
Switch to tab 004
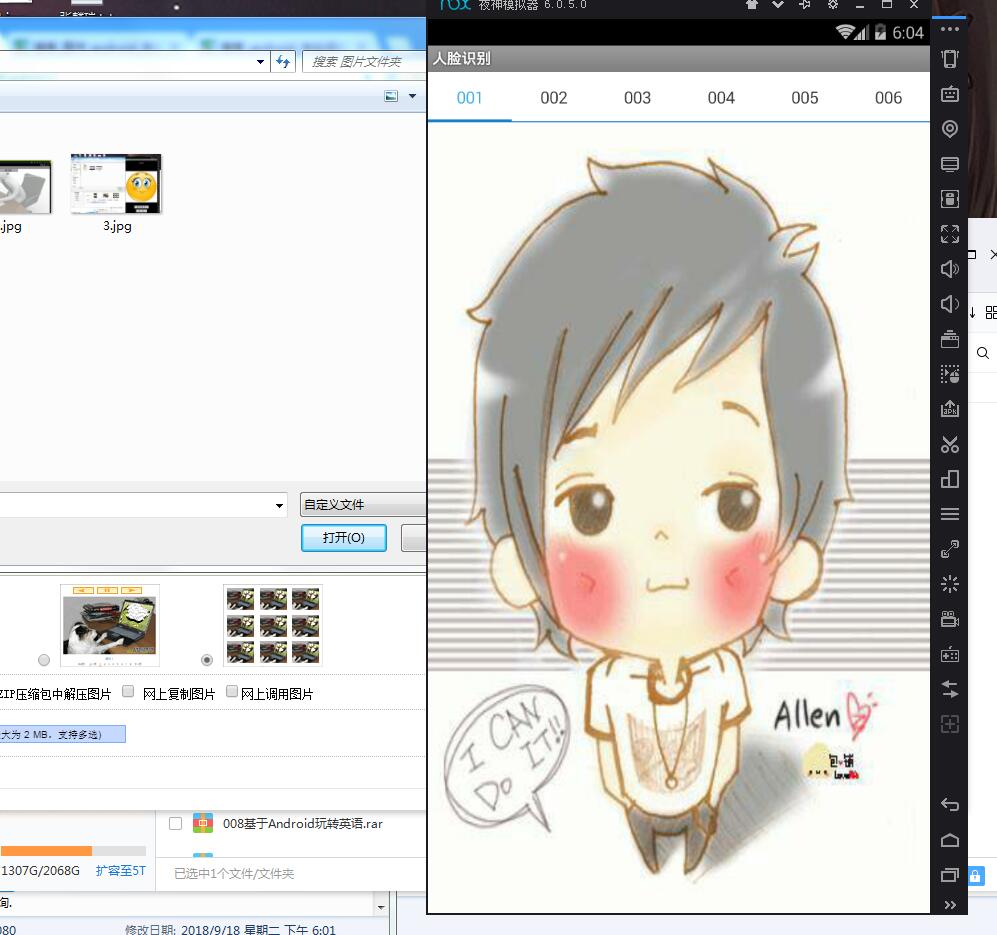(721, 98)
